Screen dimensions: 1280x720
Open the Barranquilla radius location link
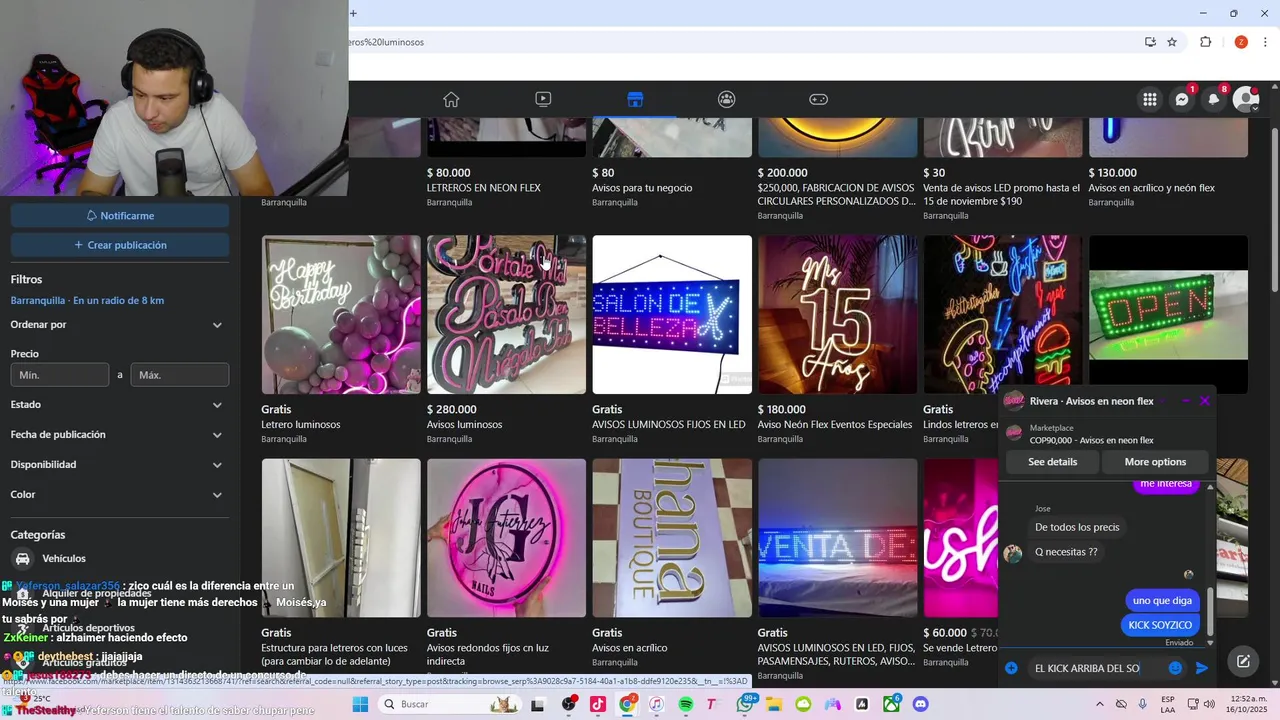[x=87, y=300]
